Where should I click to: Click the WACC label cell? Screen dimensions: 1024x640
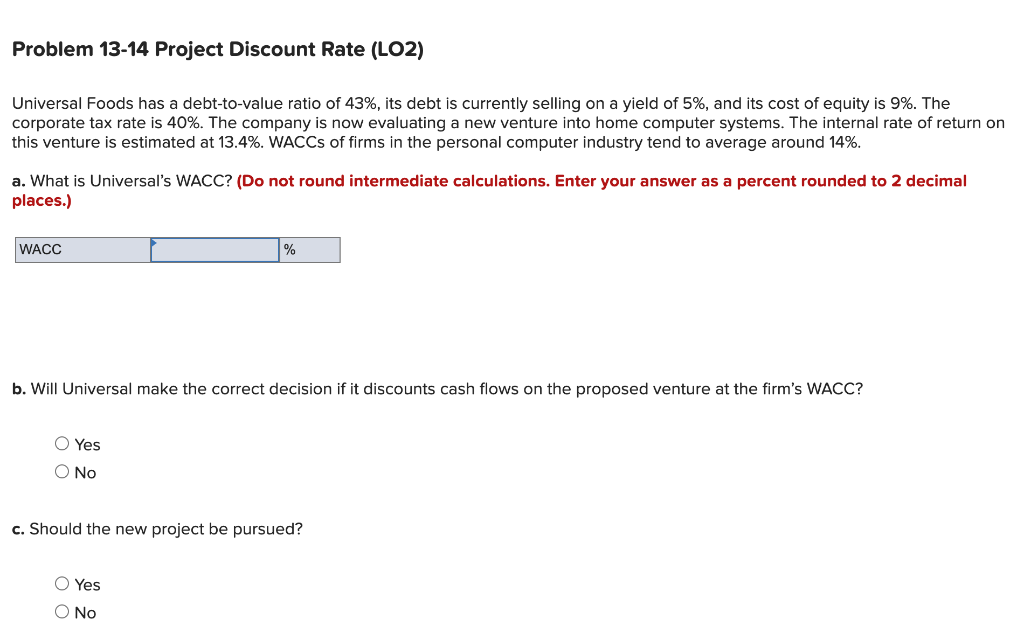pyautogui.click(x=80, y=250)
